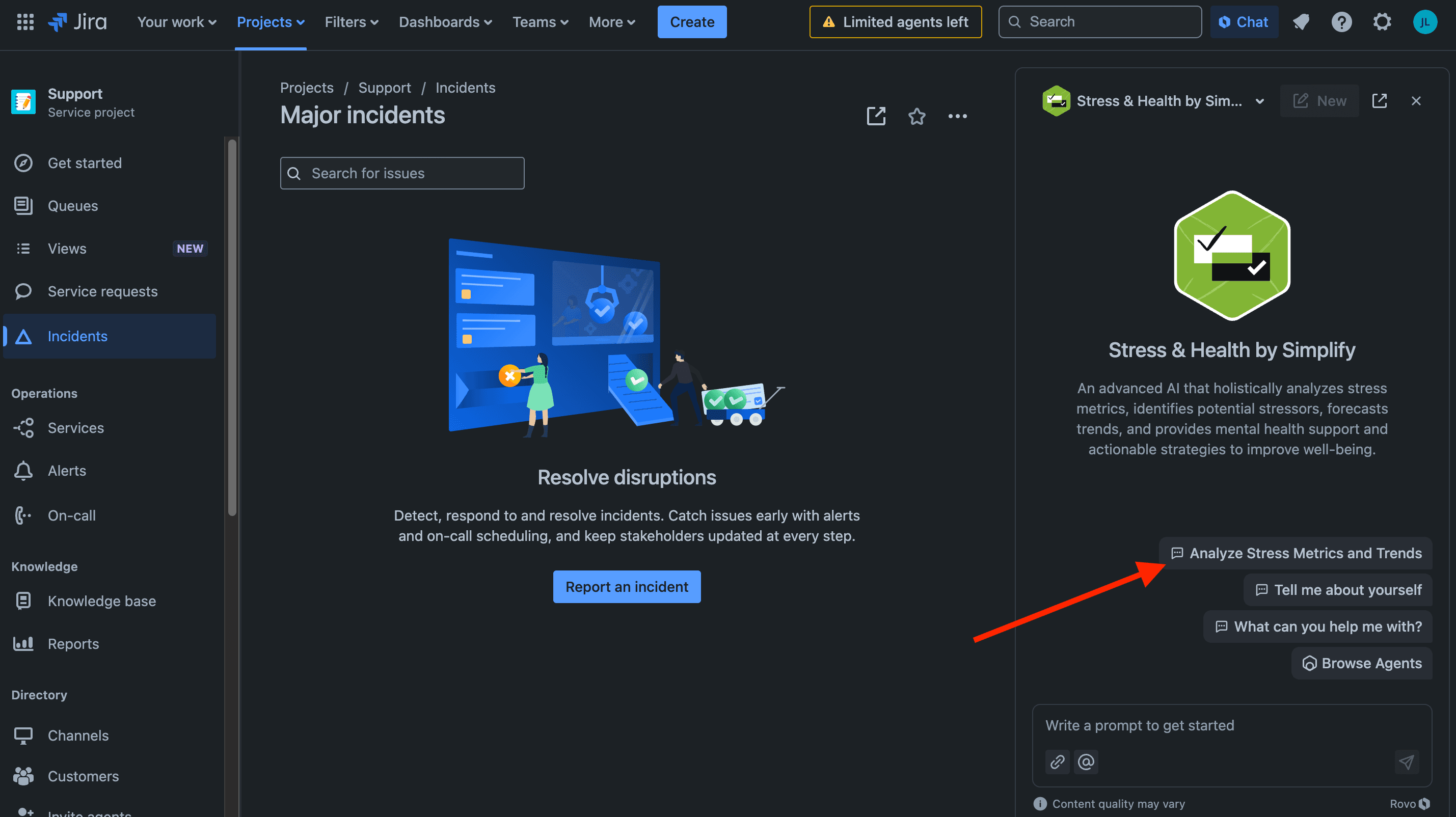Open Queues in the sidebar
This screenshot has height=817, width=1456.
tap(110, 206)
